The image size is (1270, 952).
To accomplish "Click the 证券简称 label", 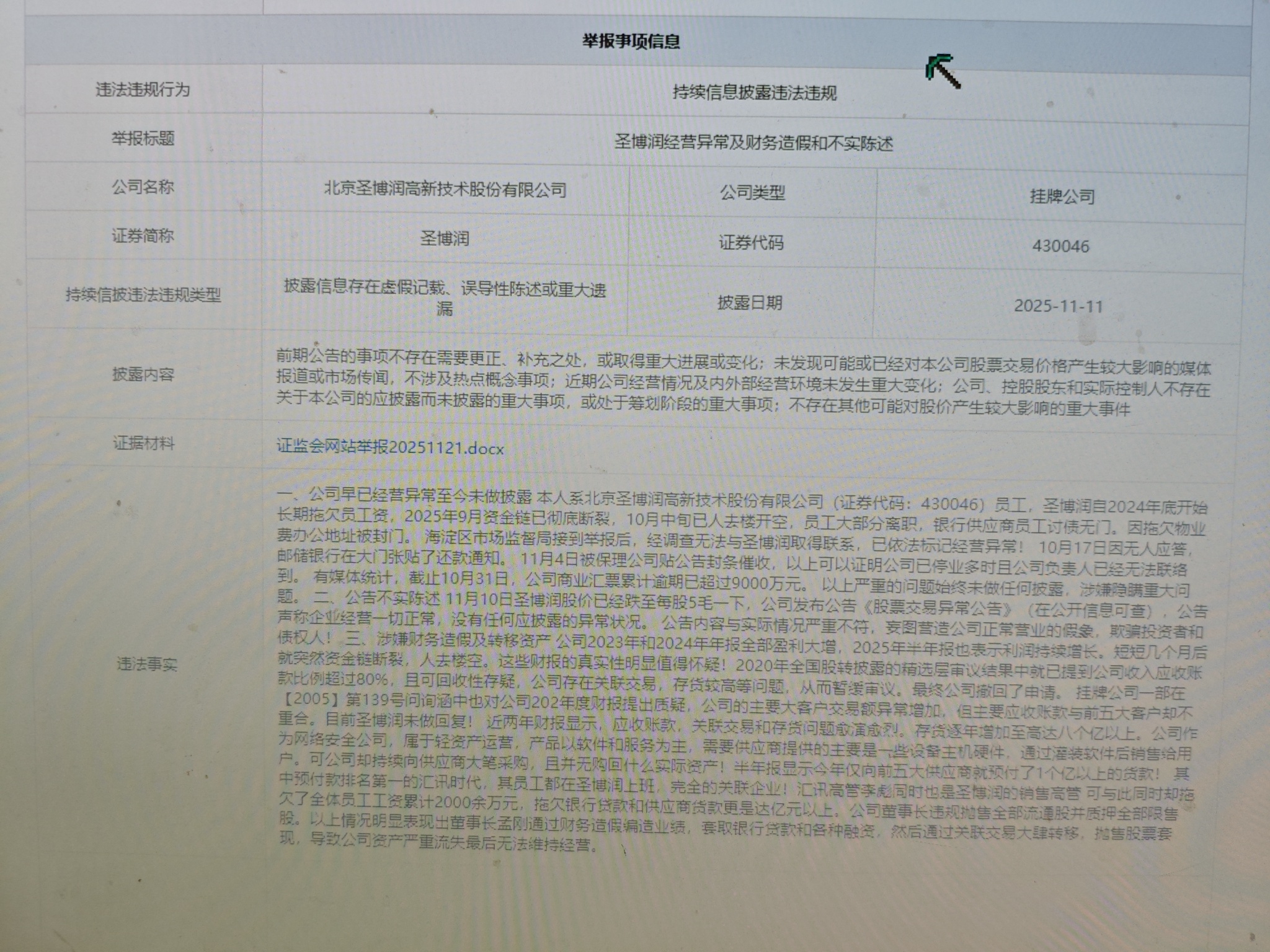I will click(143, 236).
